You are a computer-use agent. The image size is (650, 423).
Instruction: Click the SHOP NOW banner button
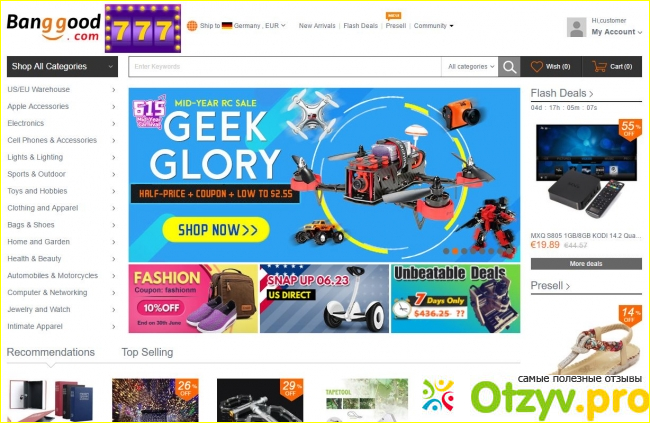(216, 229)
